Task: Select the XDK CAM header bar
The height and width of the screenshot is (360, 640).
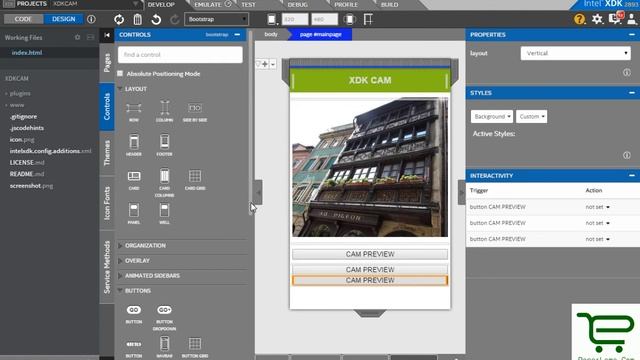Action: tap(370, 80)
